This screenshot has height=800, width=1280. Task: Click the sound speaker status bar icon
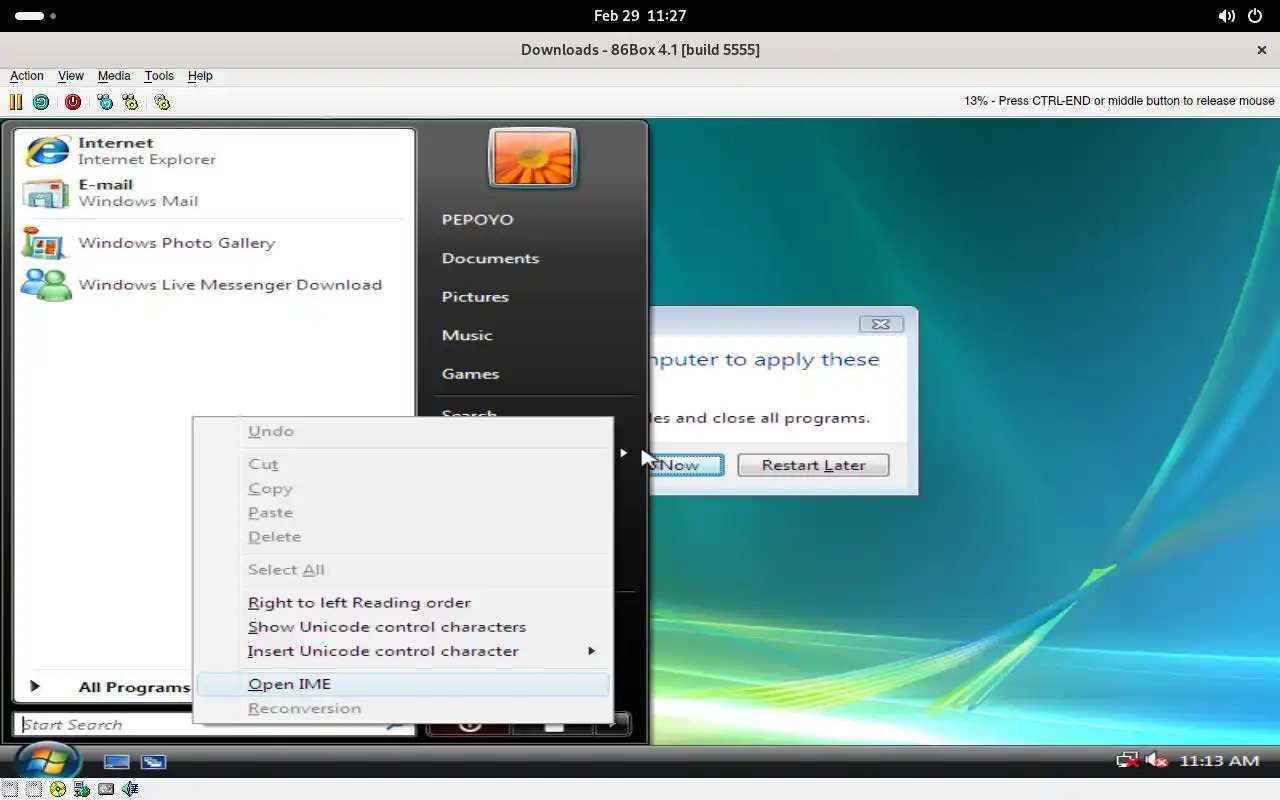point(130,789)
